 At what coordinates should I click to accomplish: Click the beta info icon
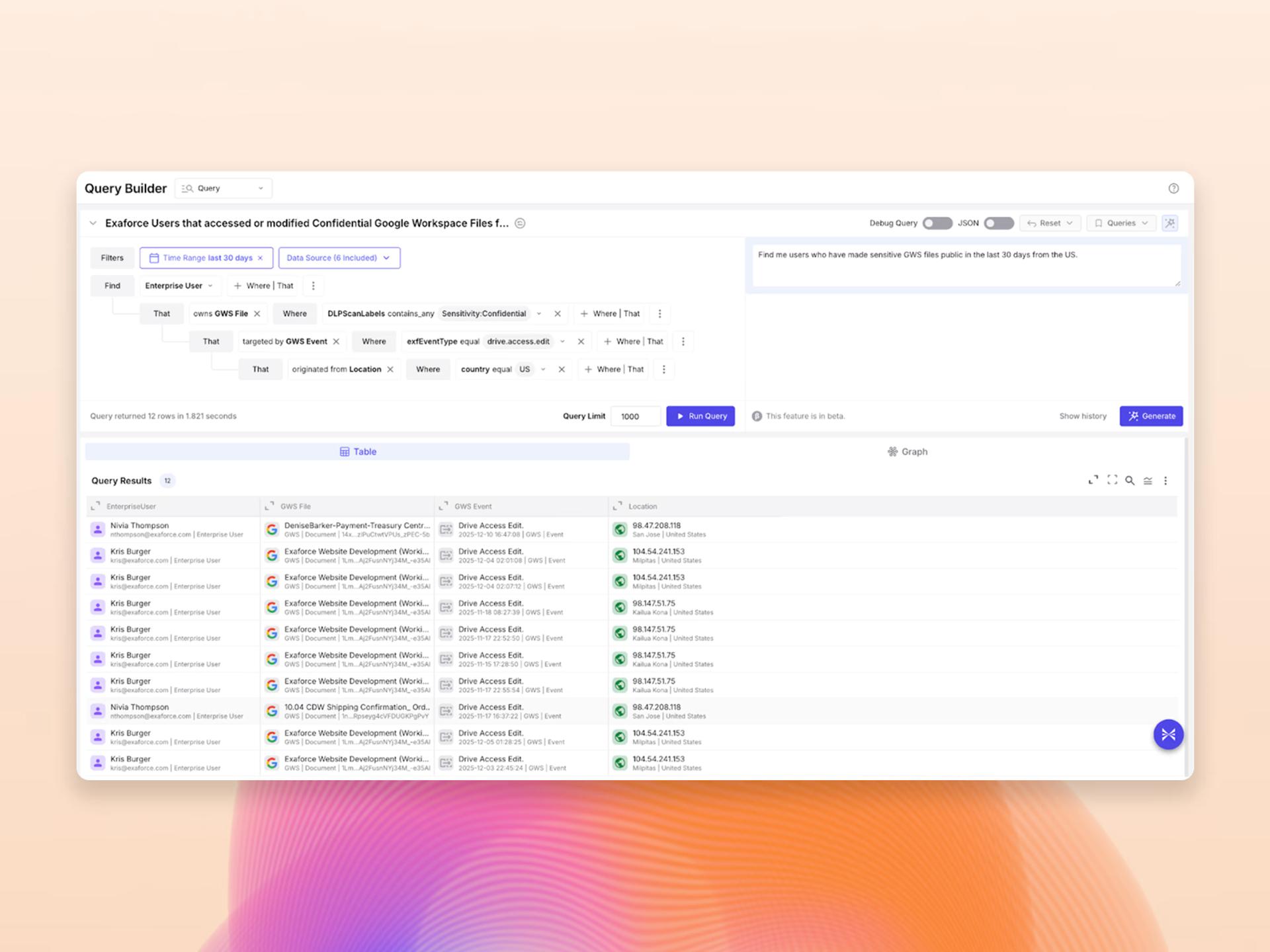tap(757, 416)
